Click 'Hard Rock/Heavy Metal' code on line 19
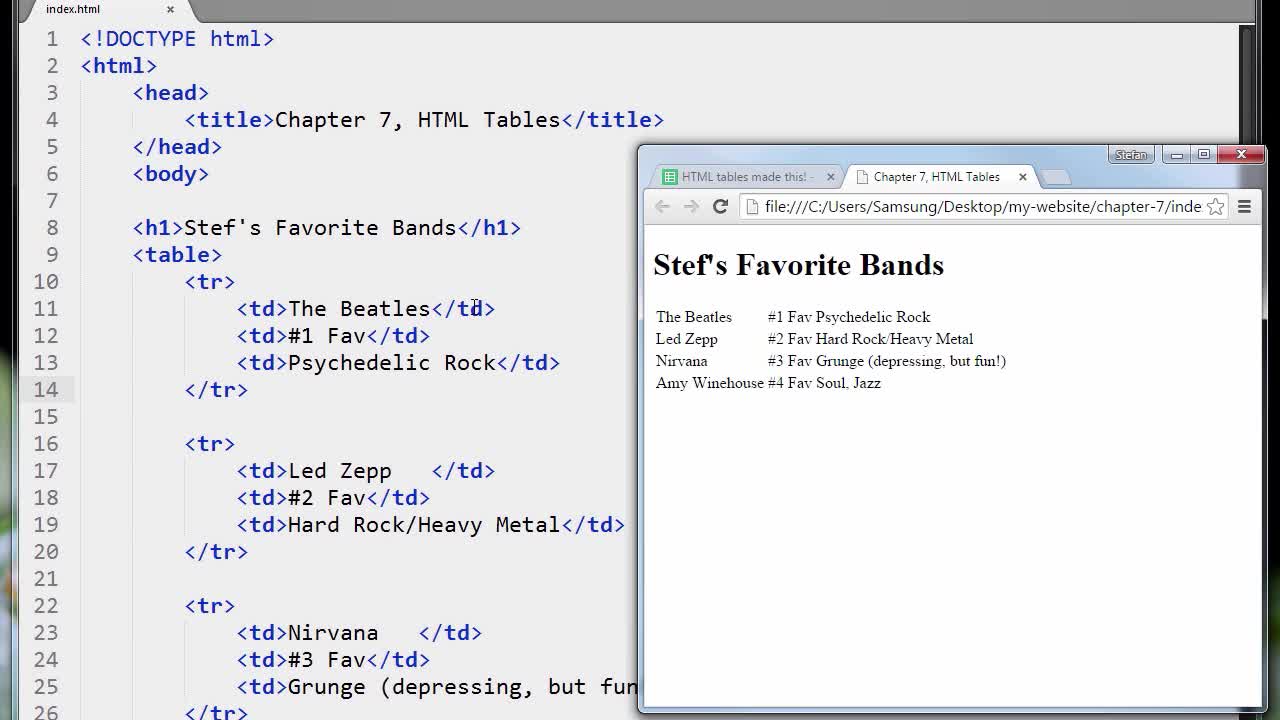 (x=430, y=524)
